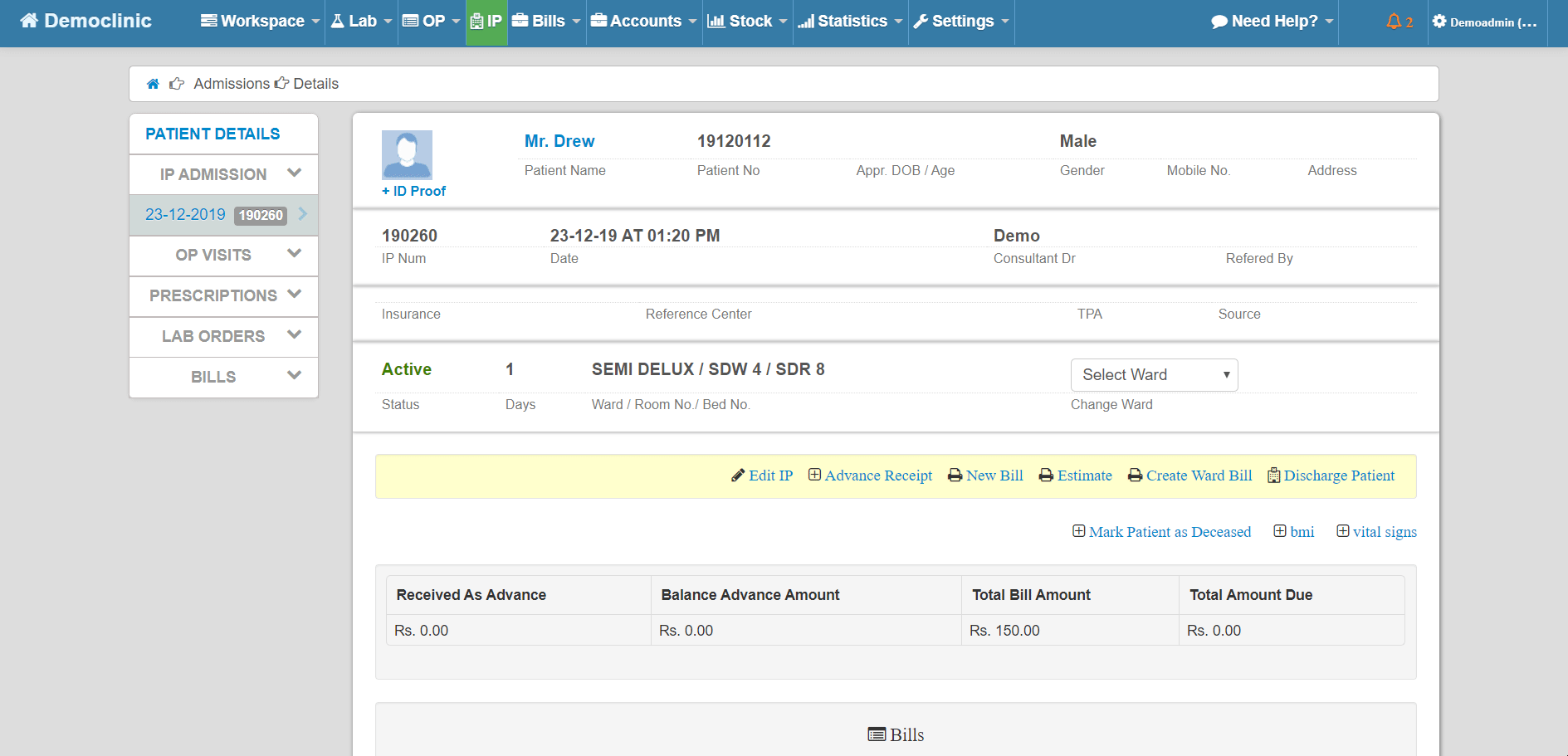The image size is (1568, 756).
Task: Click the patient photo placeholder
Action: 407,154
